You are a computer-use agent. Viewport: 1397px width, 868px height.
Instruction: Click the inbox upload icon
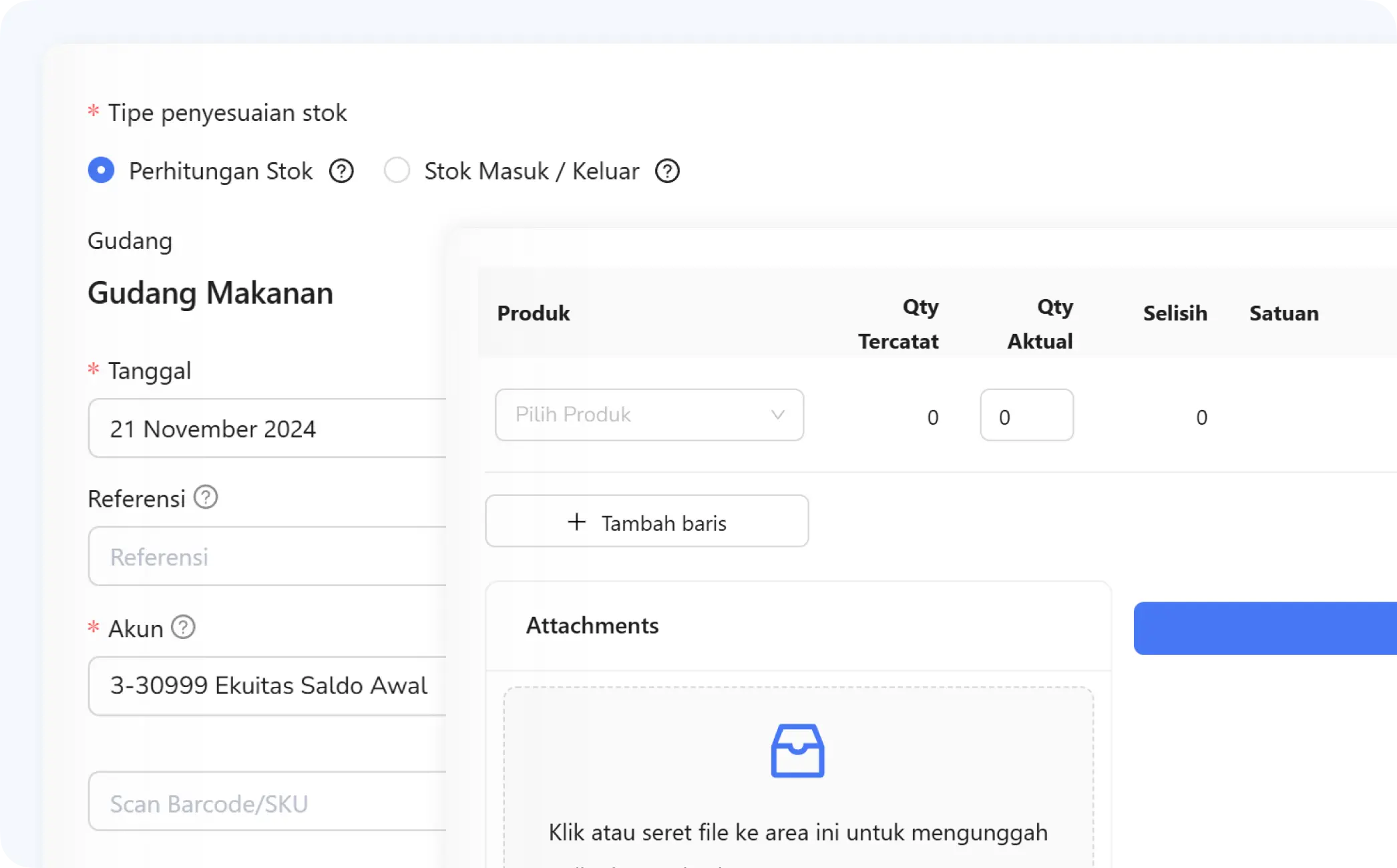tap(797, 750)
